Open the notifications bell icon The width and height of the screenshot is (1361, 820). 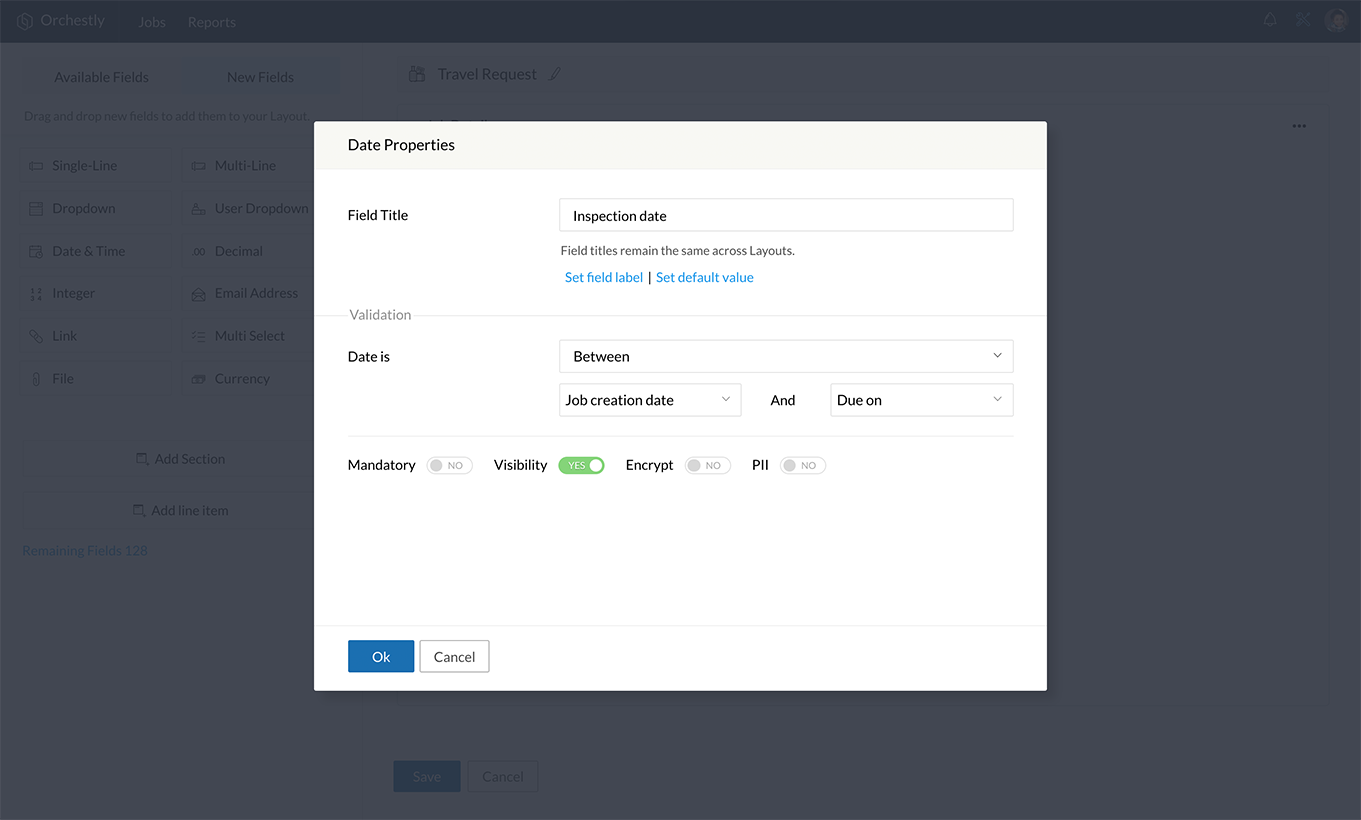click(x=1270, y=19)
